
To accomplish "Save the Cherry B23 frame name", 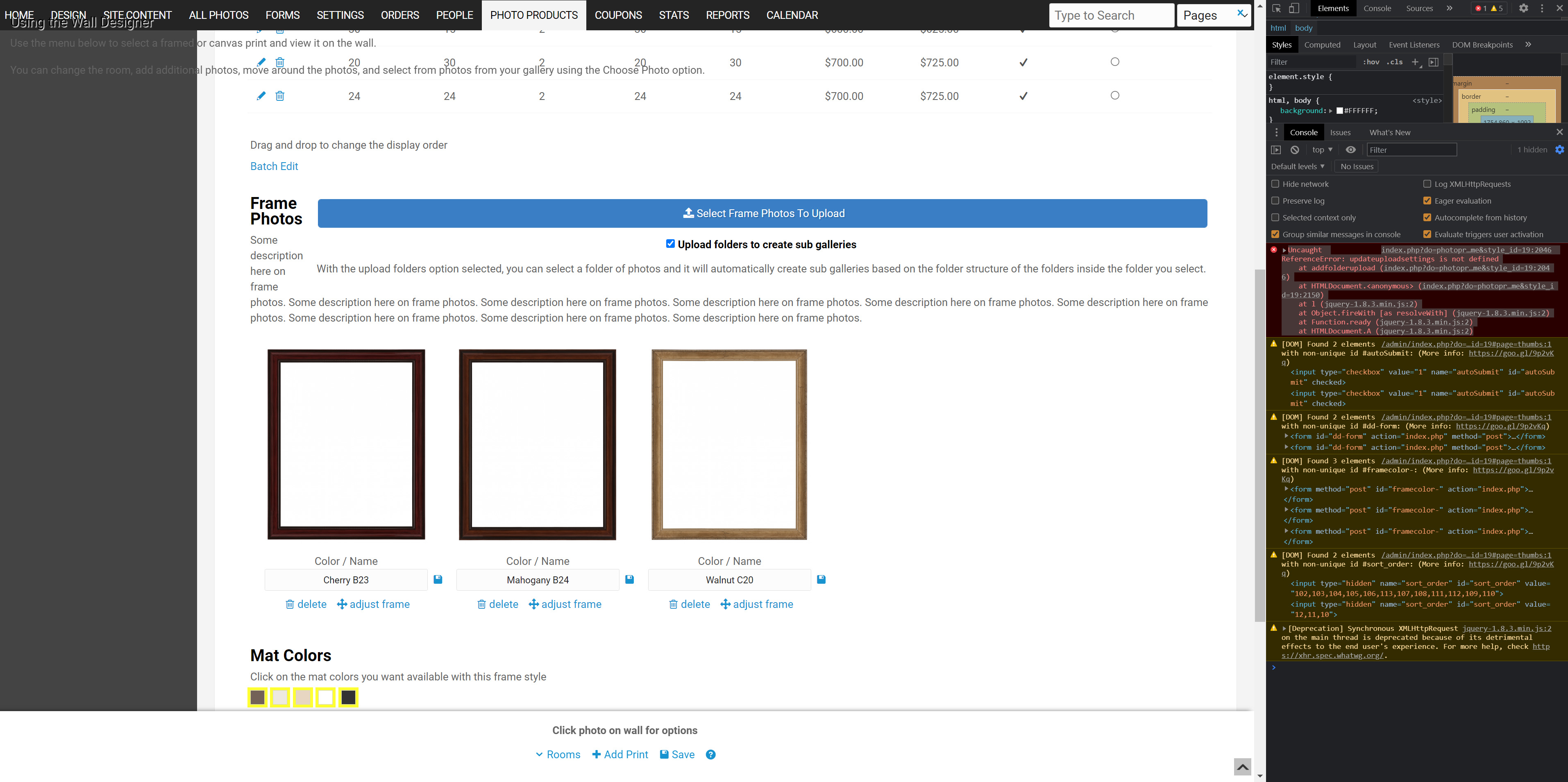I will 438,579.
